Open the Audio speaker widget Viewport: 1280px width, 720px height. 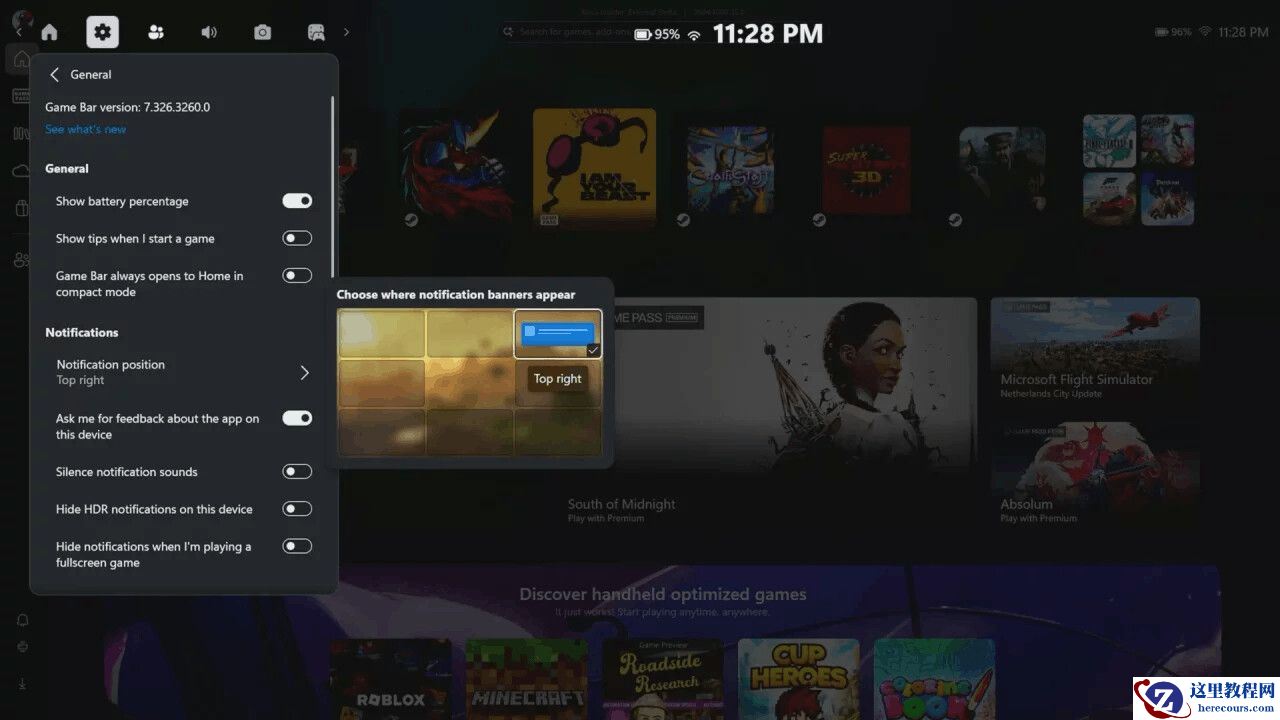pos(209,32)
